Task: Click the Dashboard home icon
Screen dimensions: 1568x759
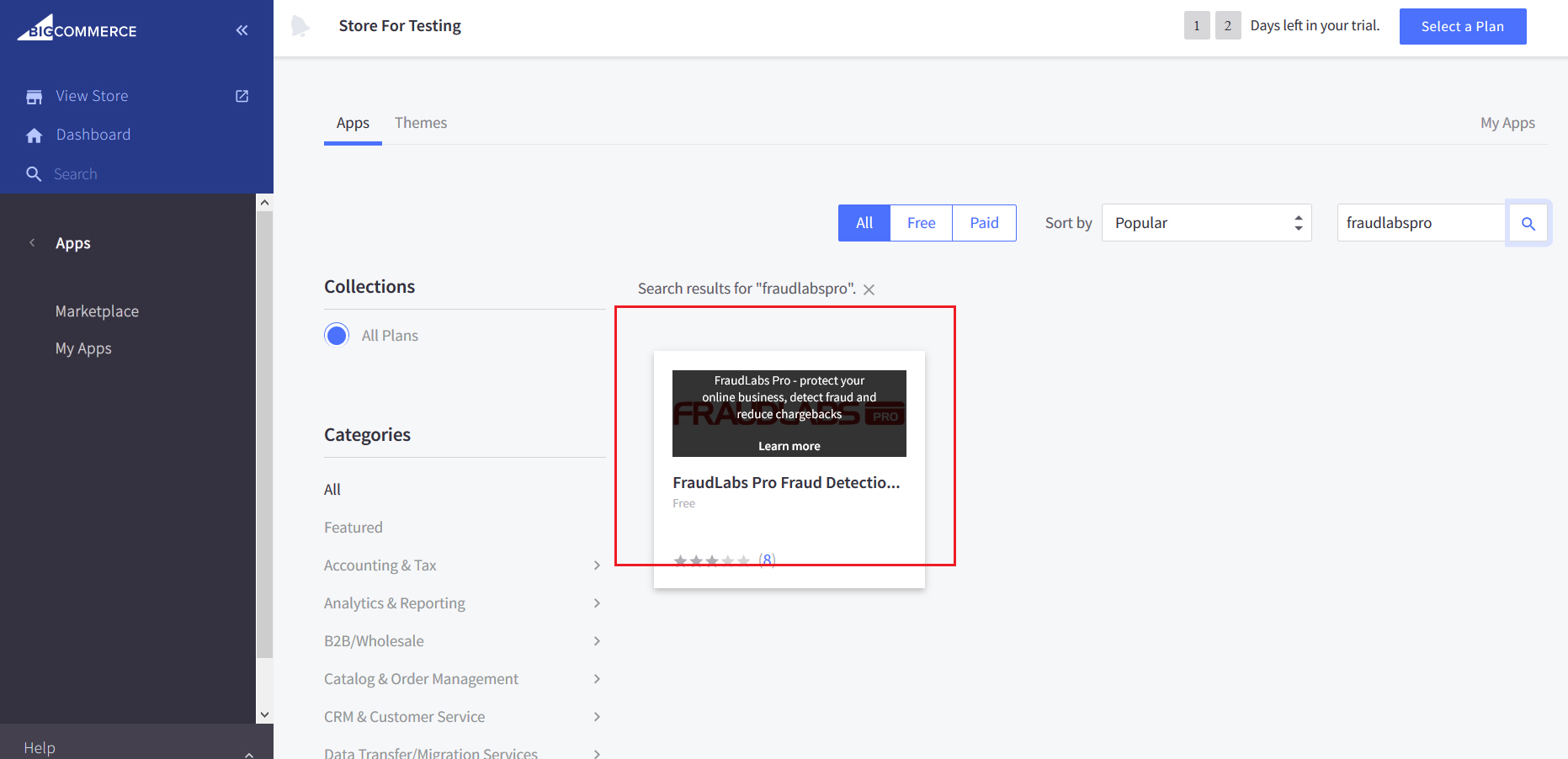Action: pos(34,135)
